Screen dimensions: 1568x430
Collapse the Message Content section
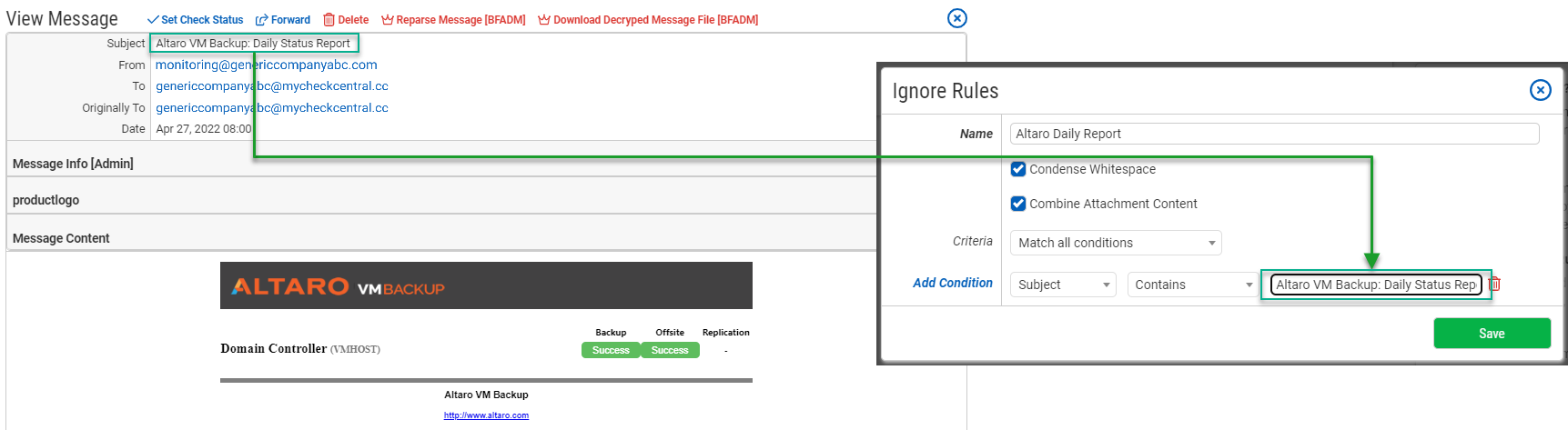pyautogui.click(x=441, y=238)
